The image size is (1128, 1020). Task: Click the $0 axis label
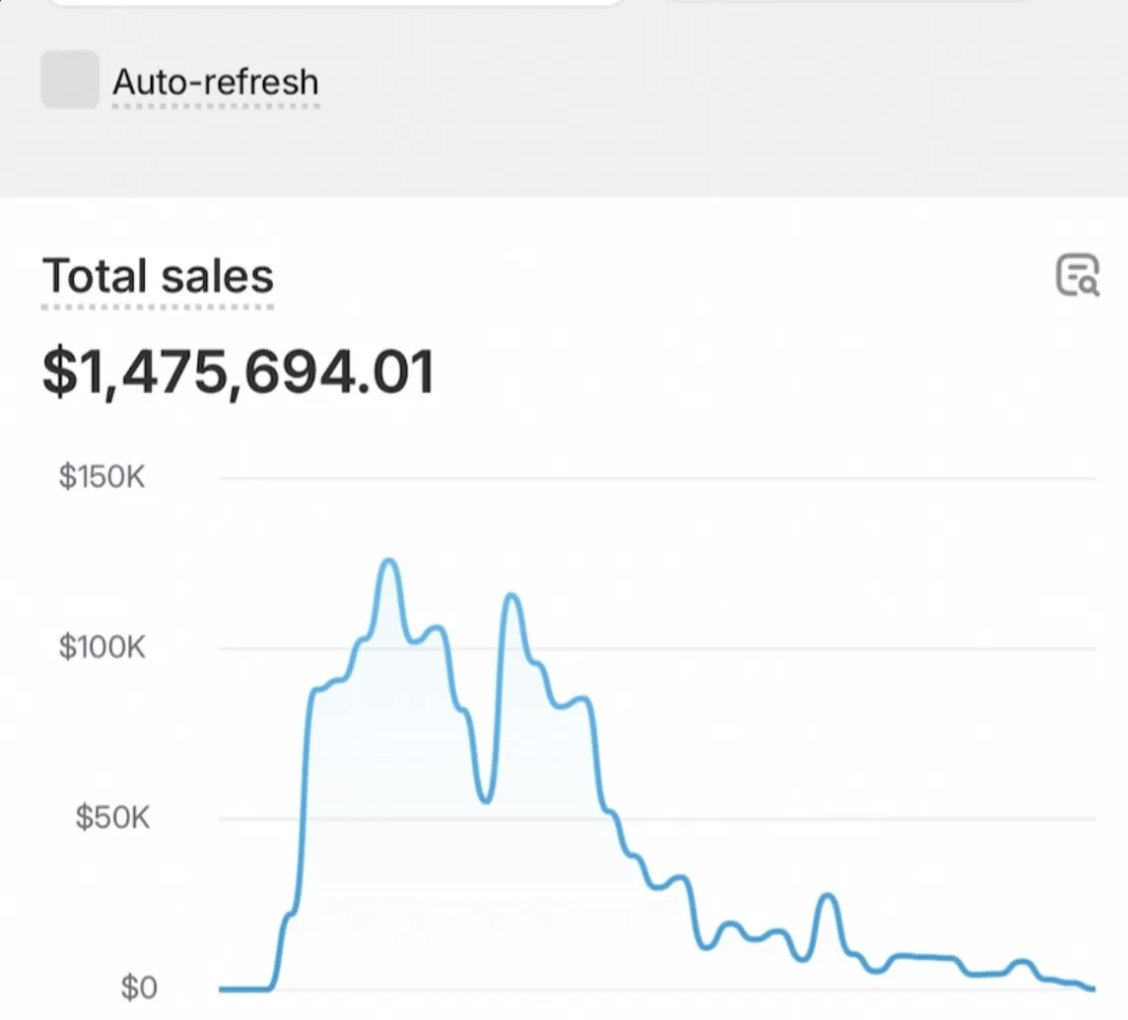(141, 988)
